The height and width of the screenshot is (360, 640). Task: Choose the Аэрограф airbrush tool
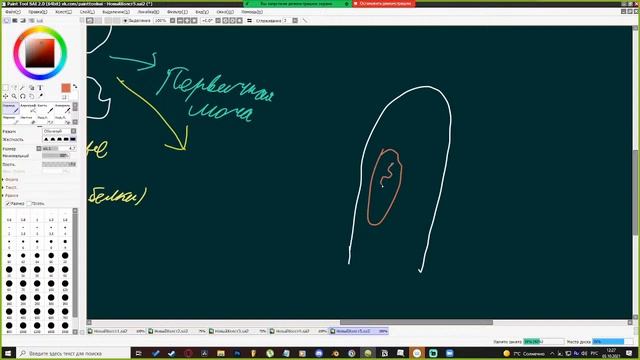(28, 108)
